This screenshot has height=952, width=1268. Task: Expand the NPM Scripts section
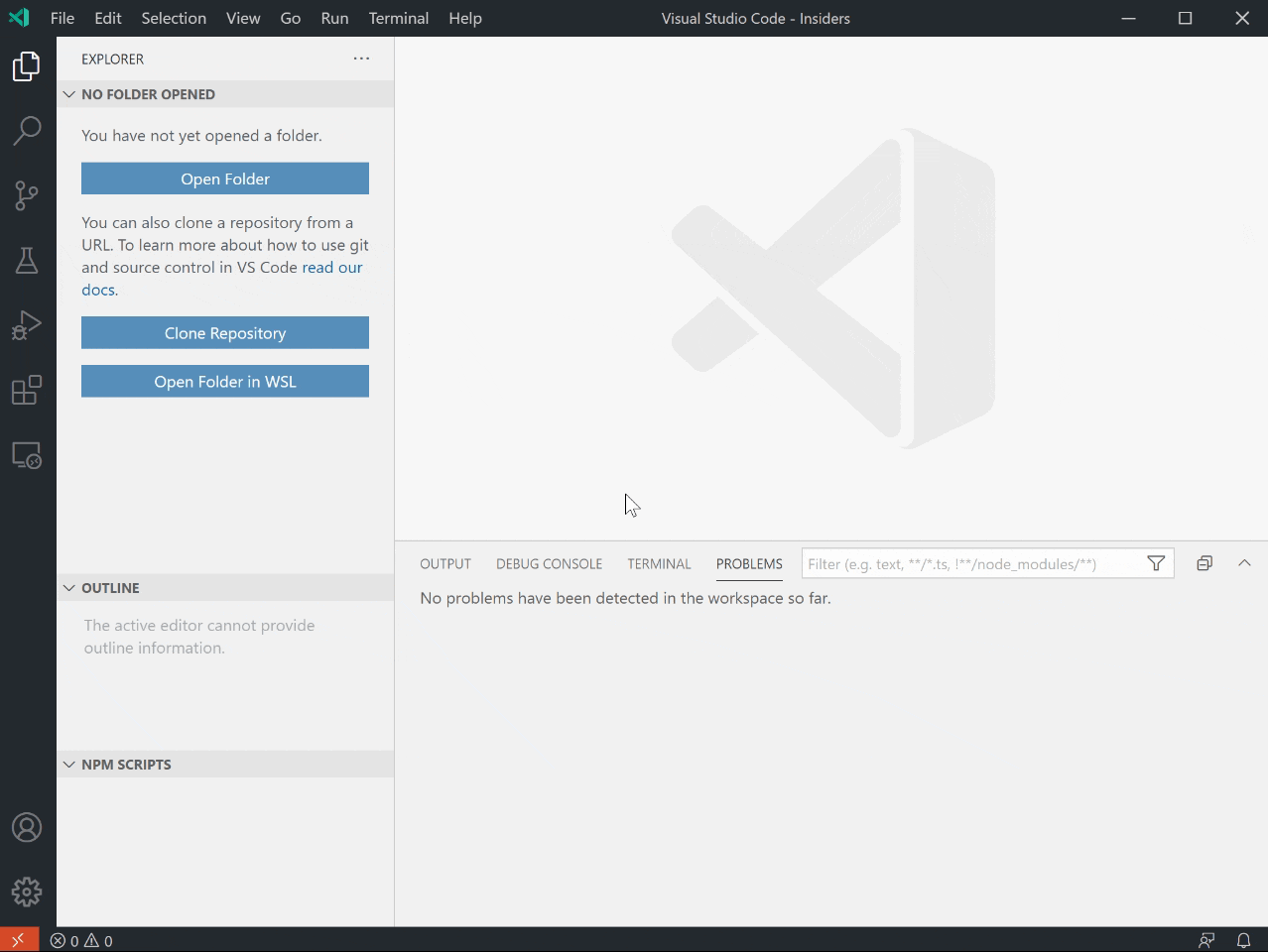pos(68,764)
